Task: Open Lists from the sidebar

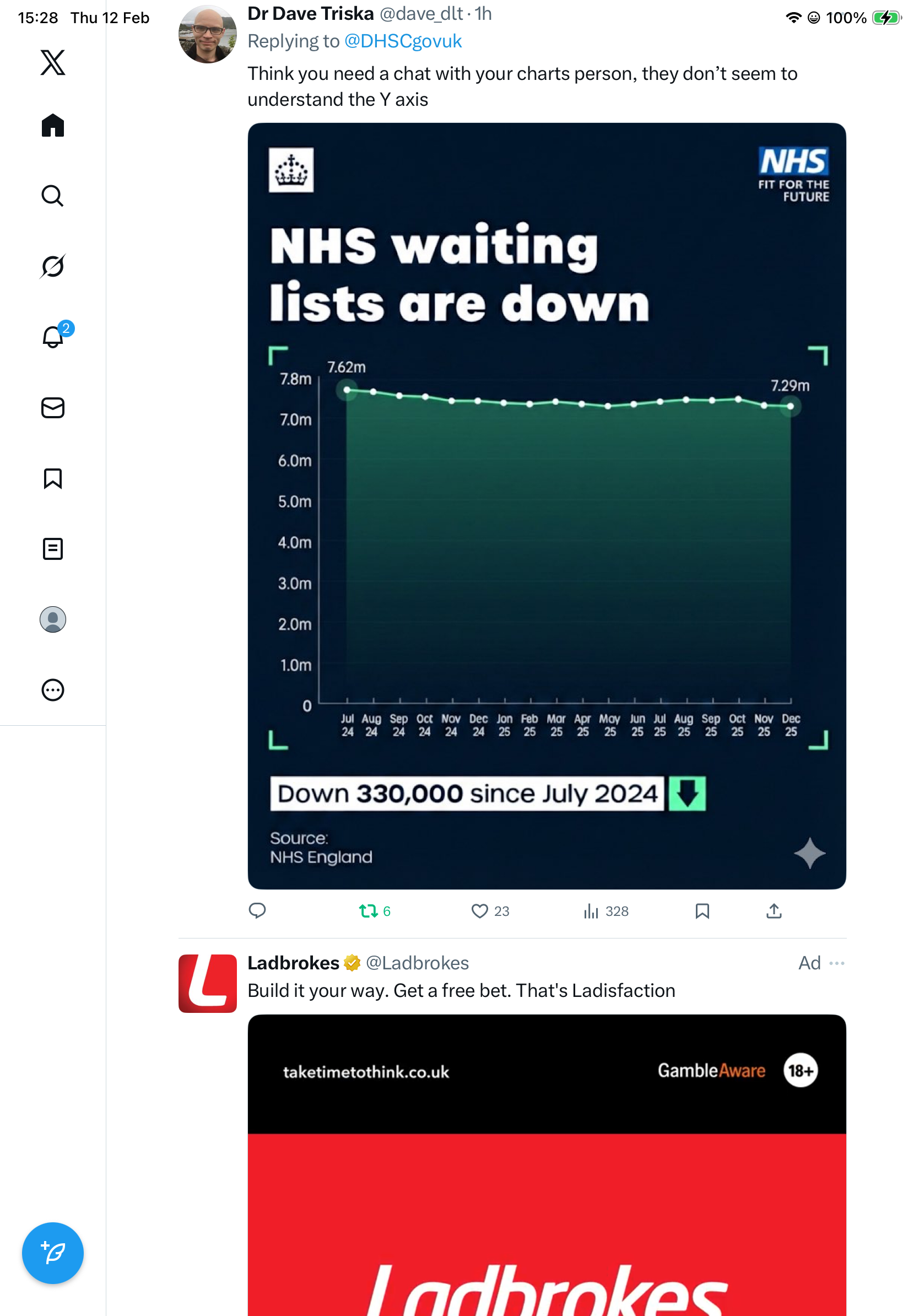Action: pyautogui.click(x=53, y=549)
